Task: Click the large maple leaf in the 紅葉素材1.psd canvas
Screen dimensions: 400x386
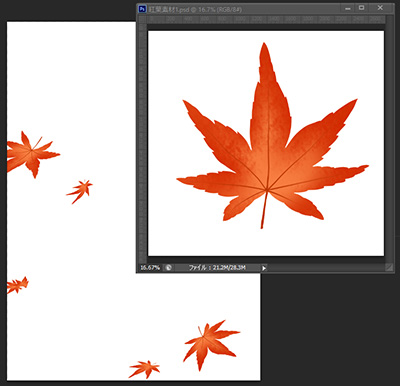Action: point(272,136)
